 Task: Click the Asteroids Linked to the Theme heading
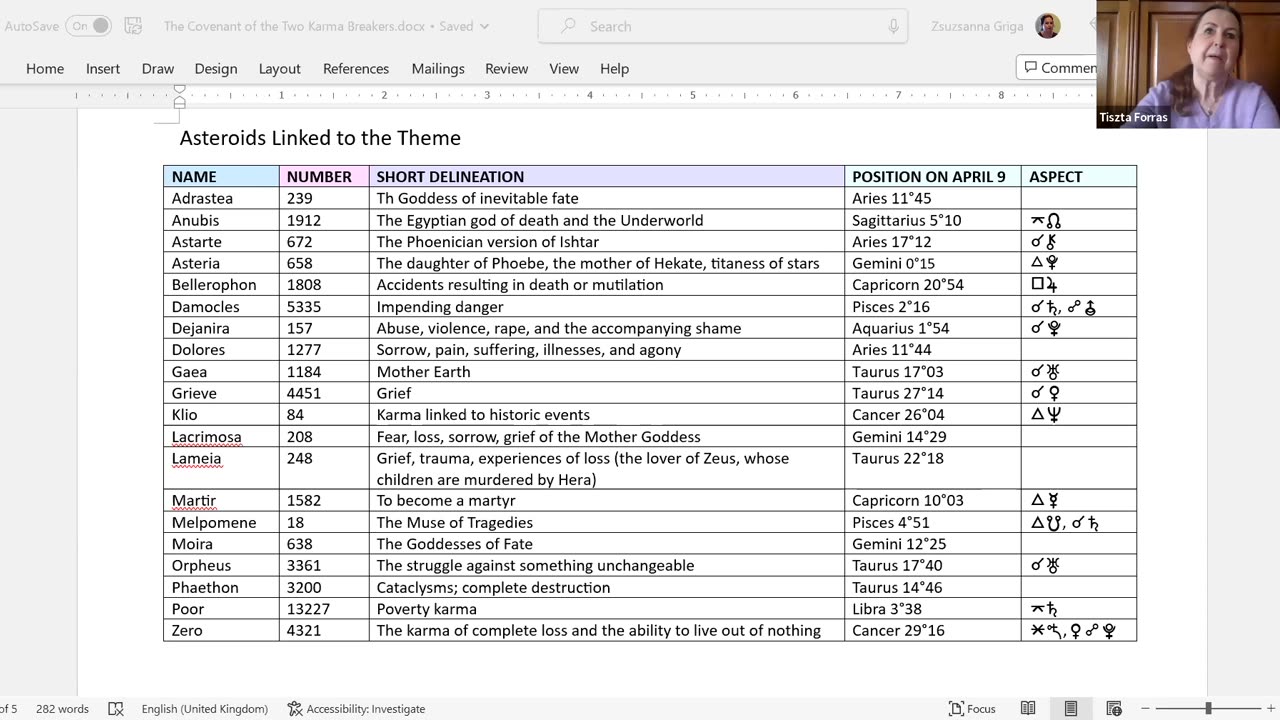click(x=320, y=138)
